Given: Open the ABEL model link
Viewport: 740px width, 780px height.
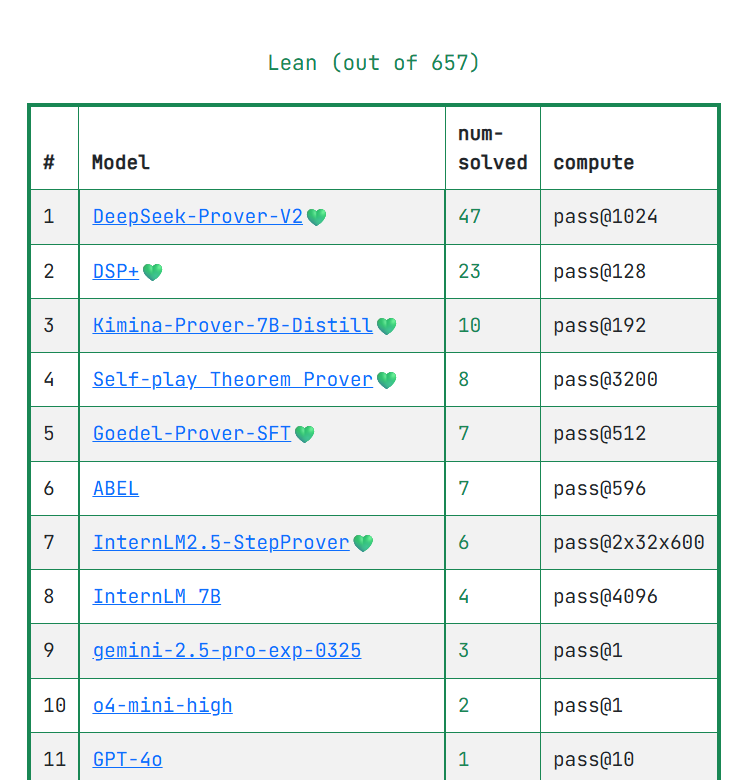Looking at the screenshot, I should pos(116,488).
